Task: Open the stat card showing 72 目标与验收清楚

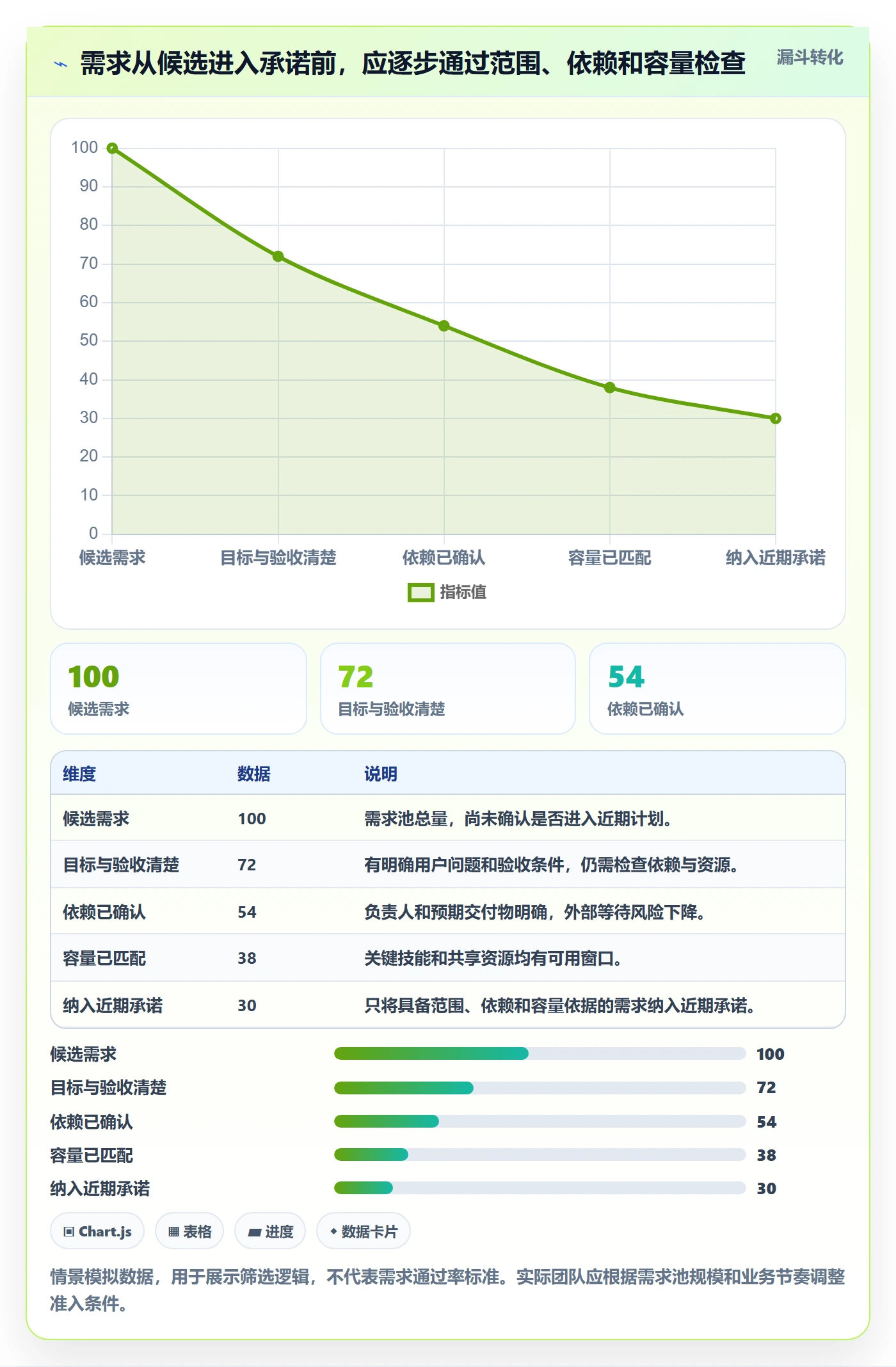Action: pos(448,689)
